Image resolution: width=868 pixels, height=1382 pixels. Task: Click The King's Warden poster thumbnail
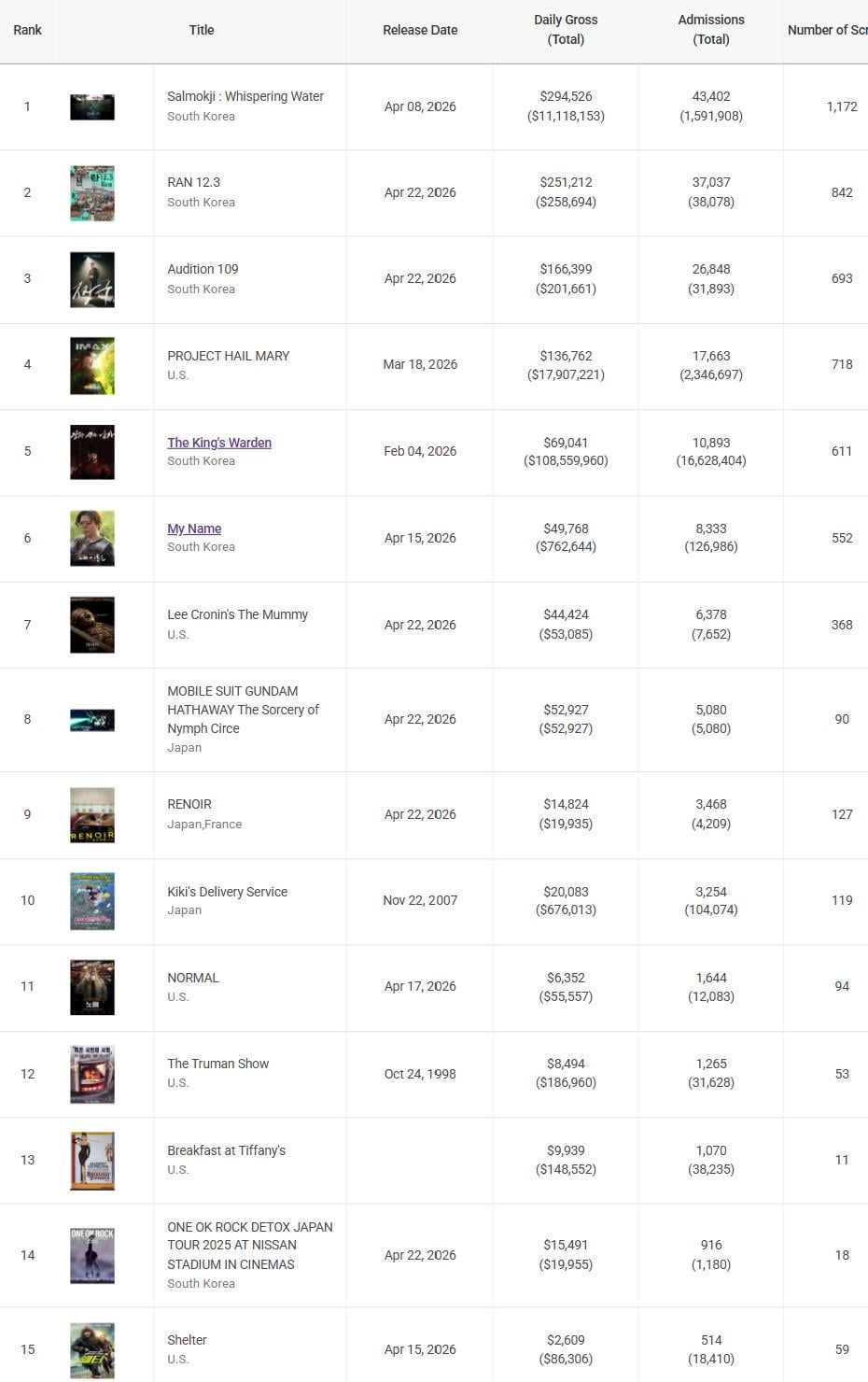[x=92, y=452]
